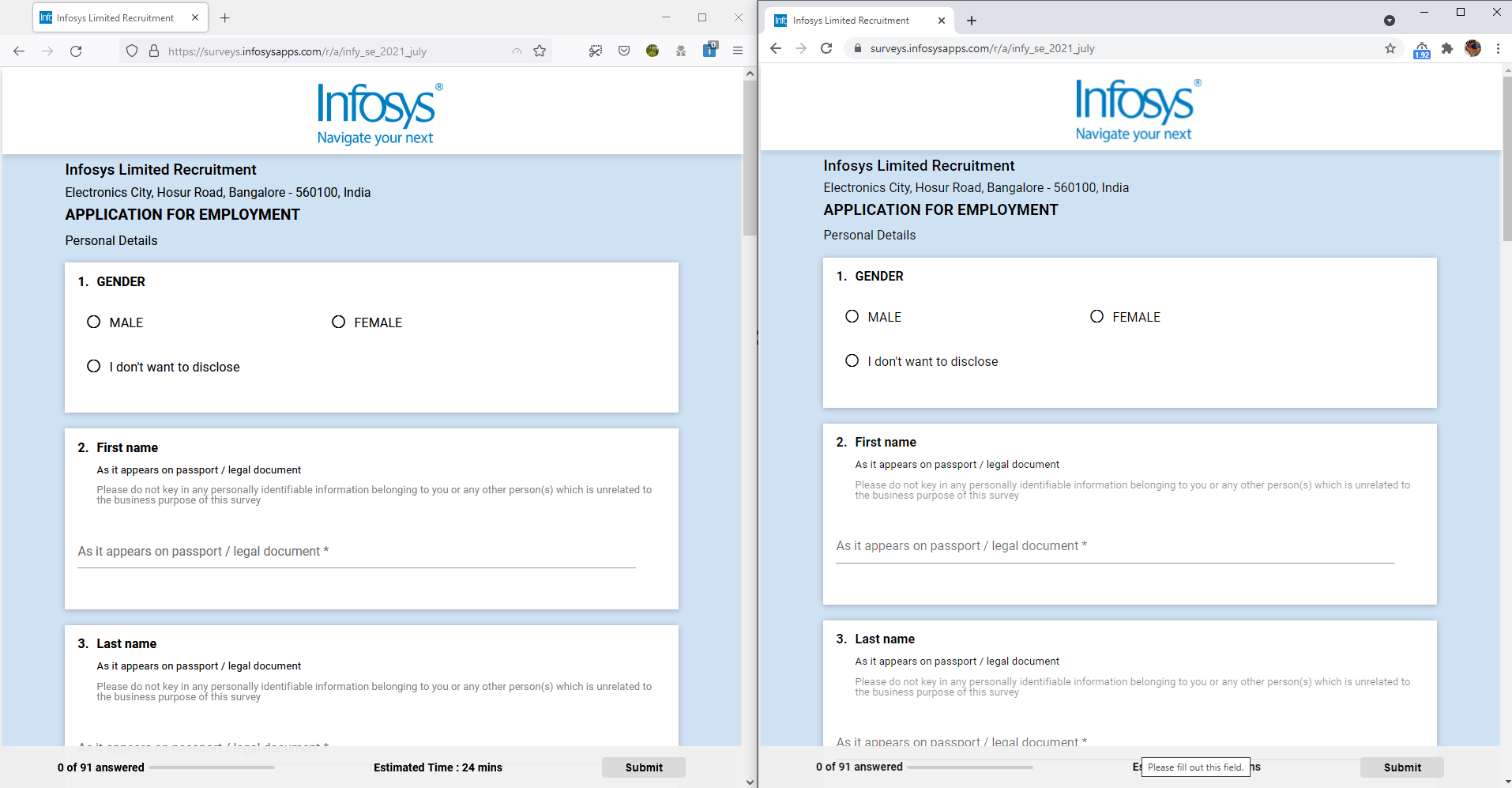Click the blue extension icon with badge 0
The height and width of the screenshot is (788, 1512).
click(x=709, y=50)
